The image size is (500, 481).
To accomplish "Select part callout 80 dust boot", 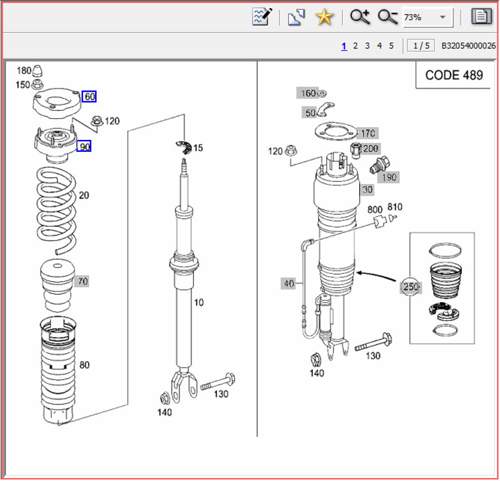I will [x=84, y=365].
